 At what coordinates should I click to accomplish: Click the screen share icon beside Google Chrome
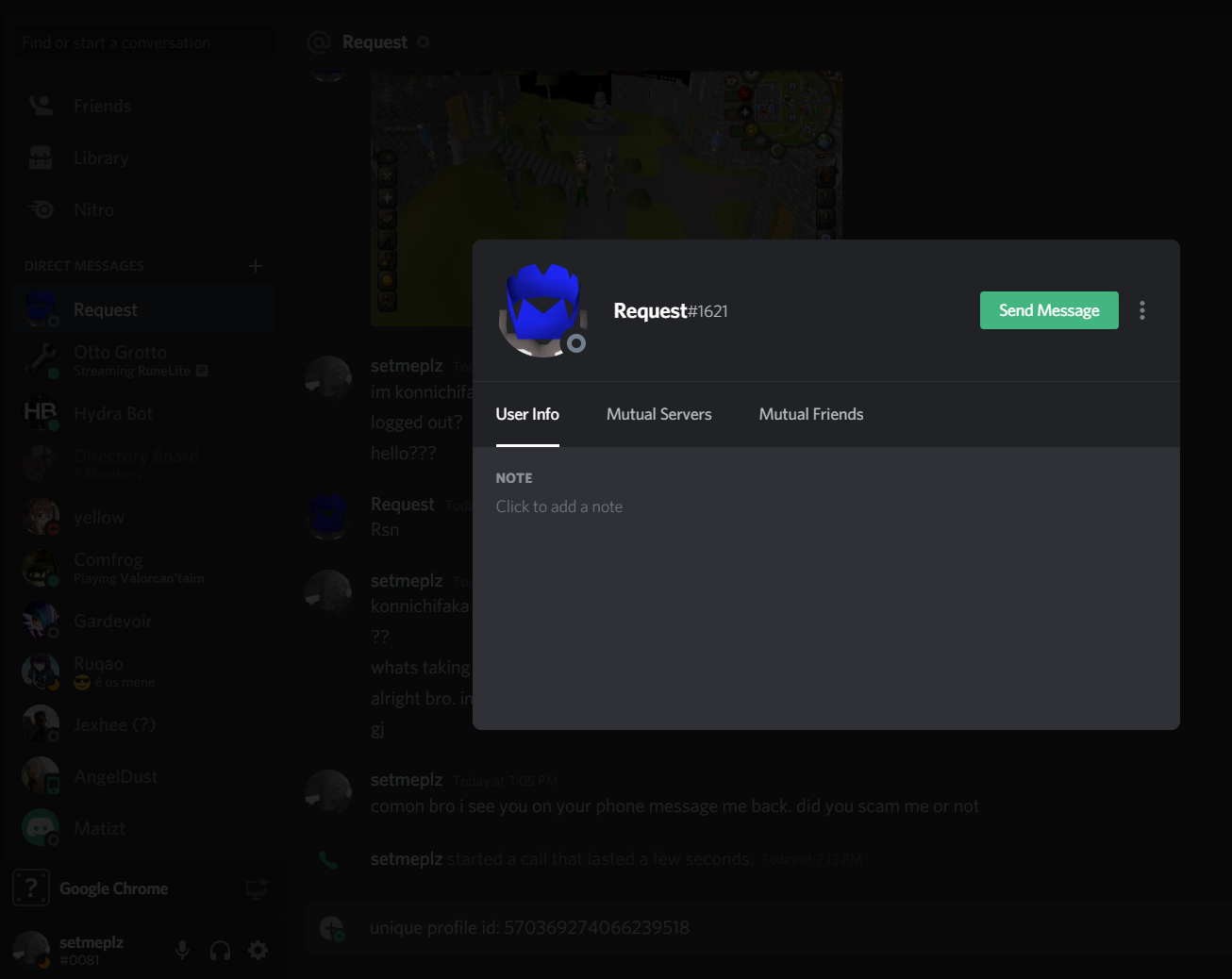tap(257, 888)
